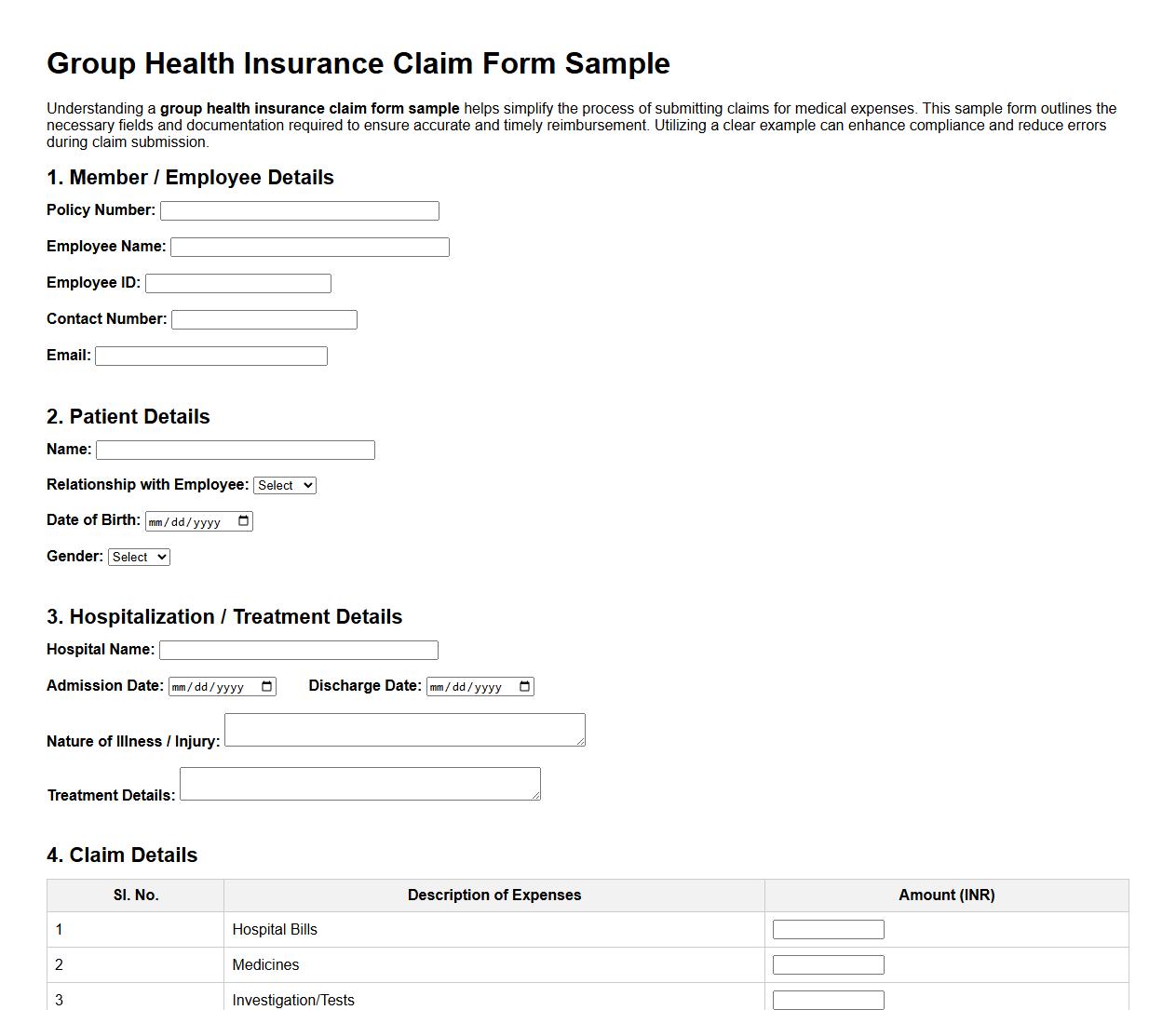Click the Employee ID input field
The height and width of the screenshot is (1010, 1176).
pyautogui.click(x=237, y=283)
